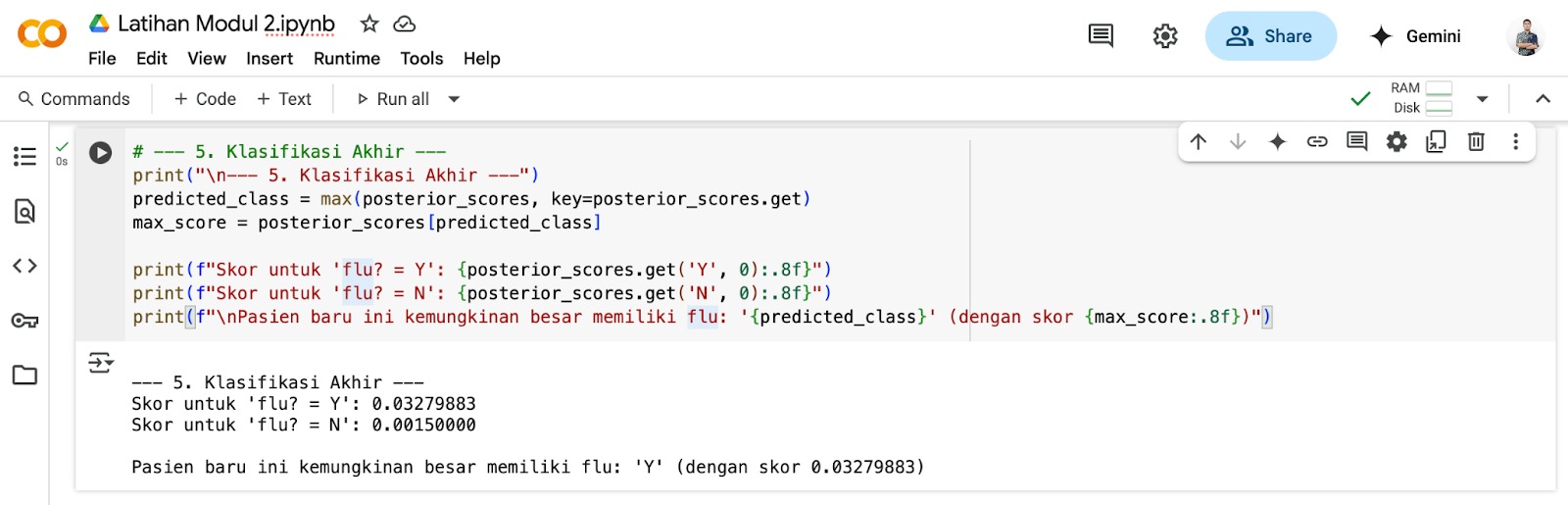Open the Runtime menu
The height and width of the screenshot is (505, 1568).
coord(346,59)
